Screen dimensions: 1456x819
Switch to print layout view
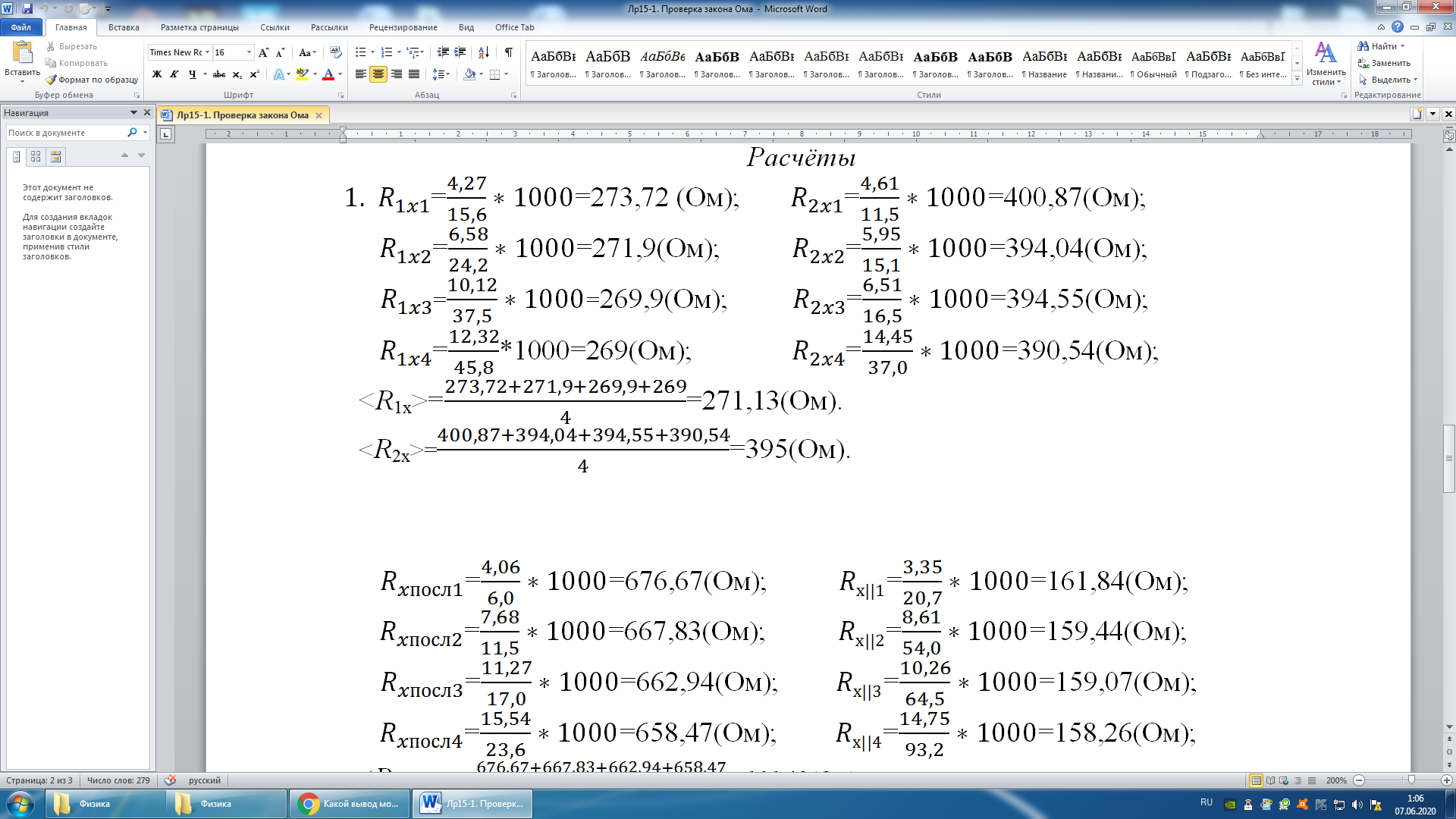pos(1257,780)
